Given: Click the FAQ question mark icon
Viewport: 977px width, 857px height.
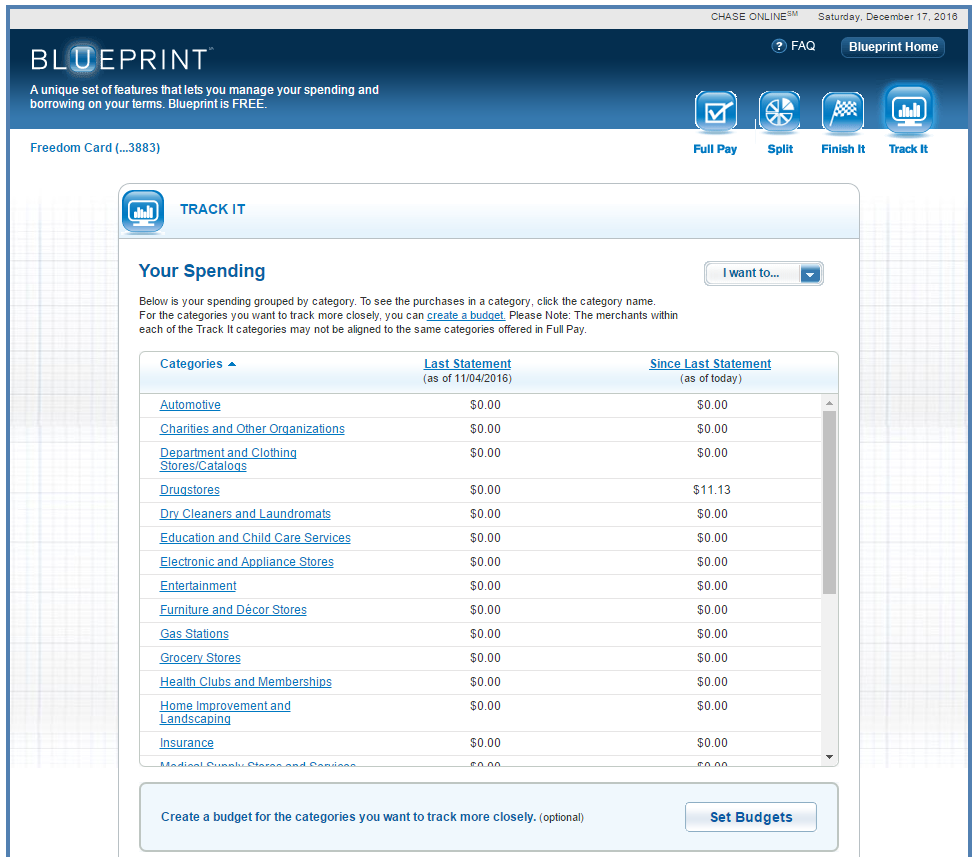Looking at the screenshot, I should 779,47.
